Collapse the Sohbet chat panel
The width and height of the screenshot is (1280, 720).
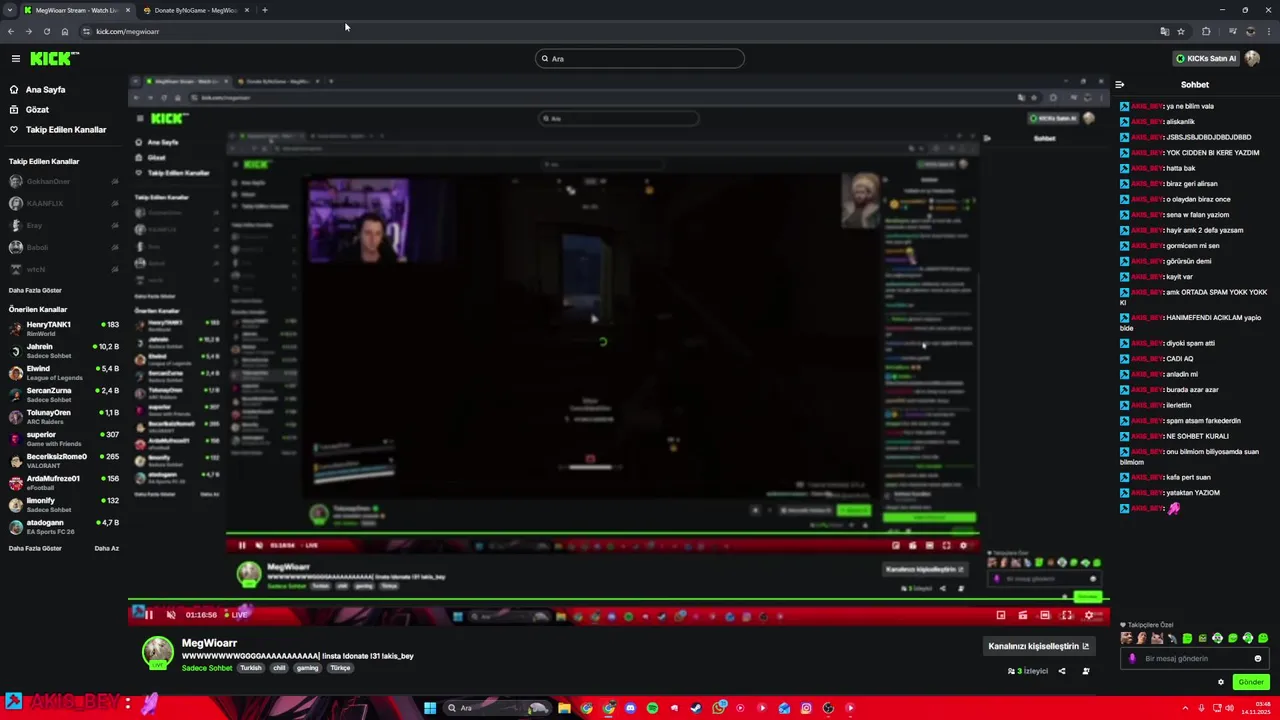tap(1120, 85)
